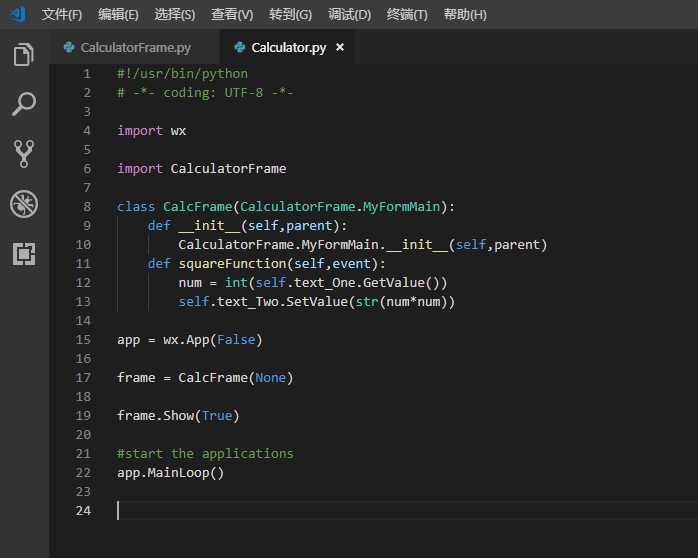The image size is (698, 558).
Task: Click 'def __init__(self,parent):' on line 9
Action: pos(247,226)
